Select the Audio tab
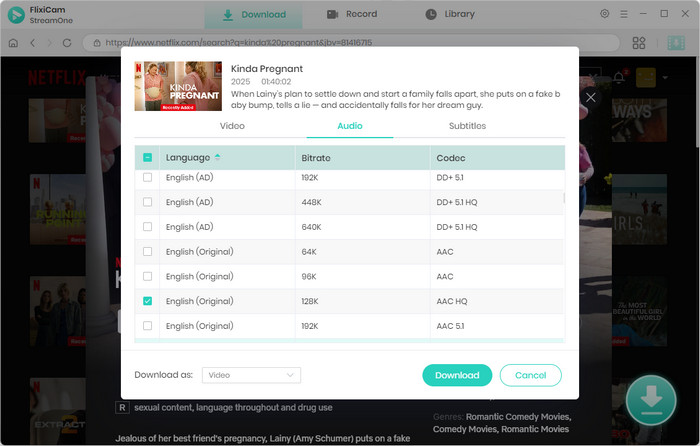The width and height of the screenshot is (700, 446). pos(350,126)
